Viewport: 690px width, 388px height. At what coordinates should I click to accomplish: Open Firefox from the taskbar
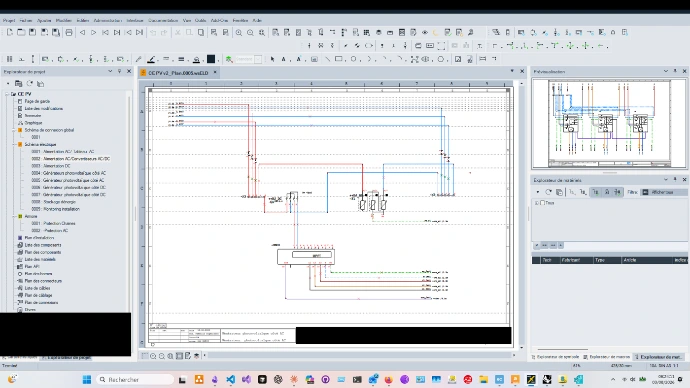(x=389, y=379)
